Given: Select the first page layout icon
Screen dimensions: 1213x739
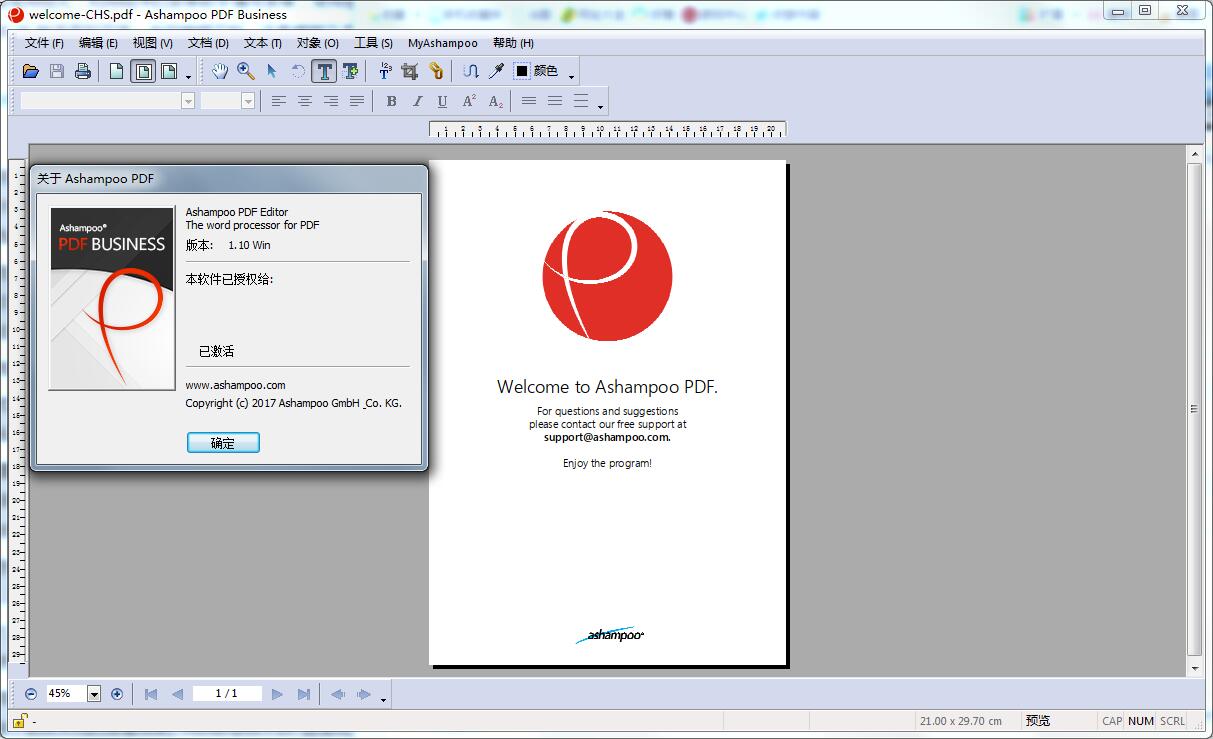Looking at the screenshot, I should [117, 71].
